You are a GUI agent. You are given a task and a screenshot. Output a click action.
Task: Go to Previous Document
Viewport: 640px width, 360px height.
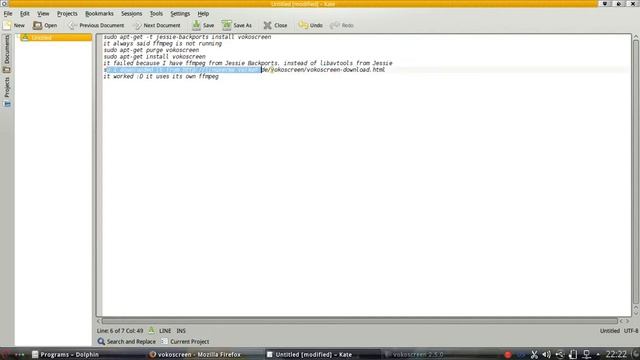coord(96,25)
